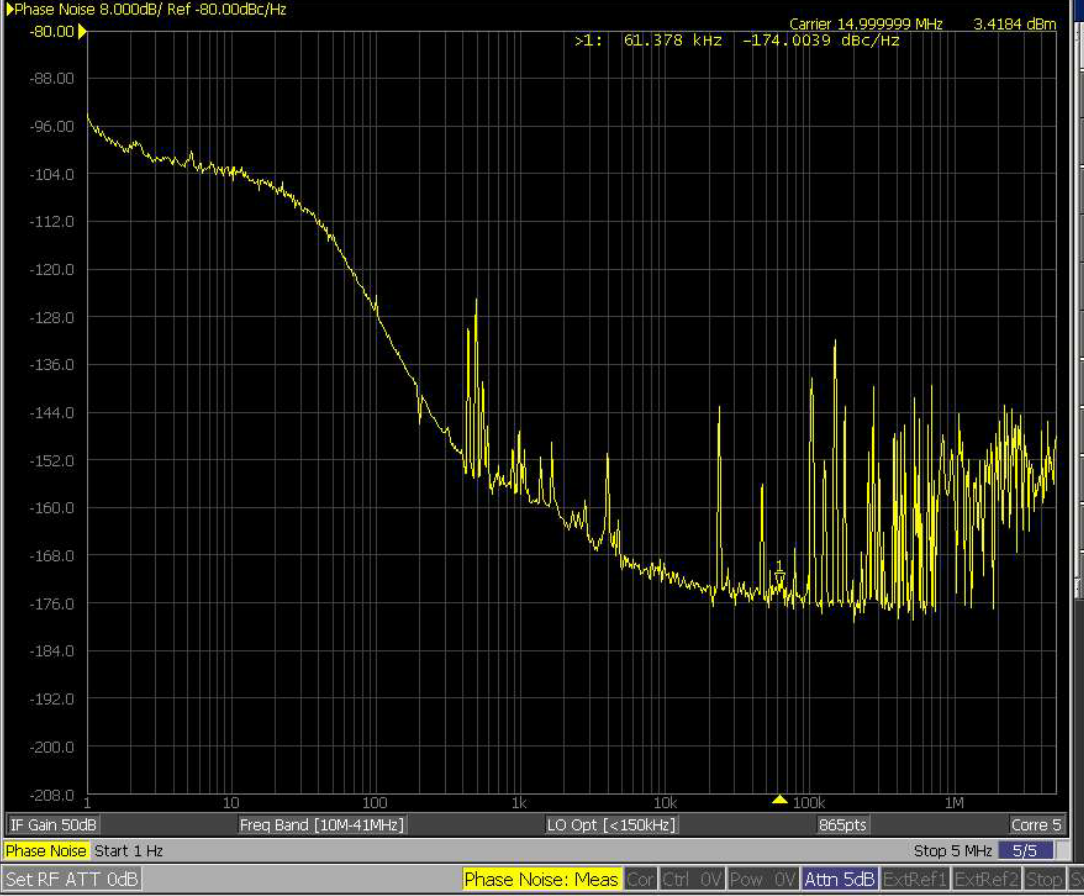Click the LO Opt [<150kHz] field
Screen dimensions: 1084x896
(611, 825)
